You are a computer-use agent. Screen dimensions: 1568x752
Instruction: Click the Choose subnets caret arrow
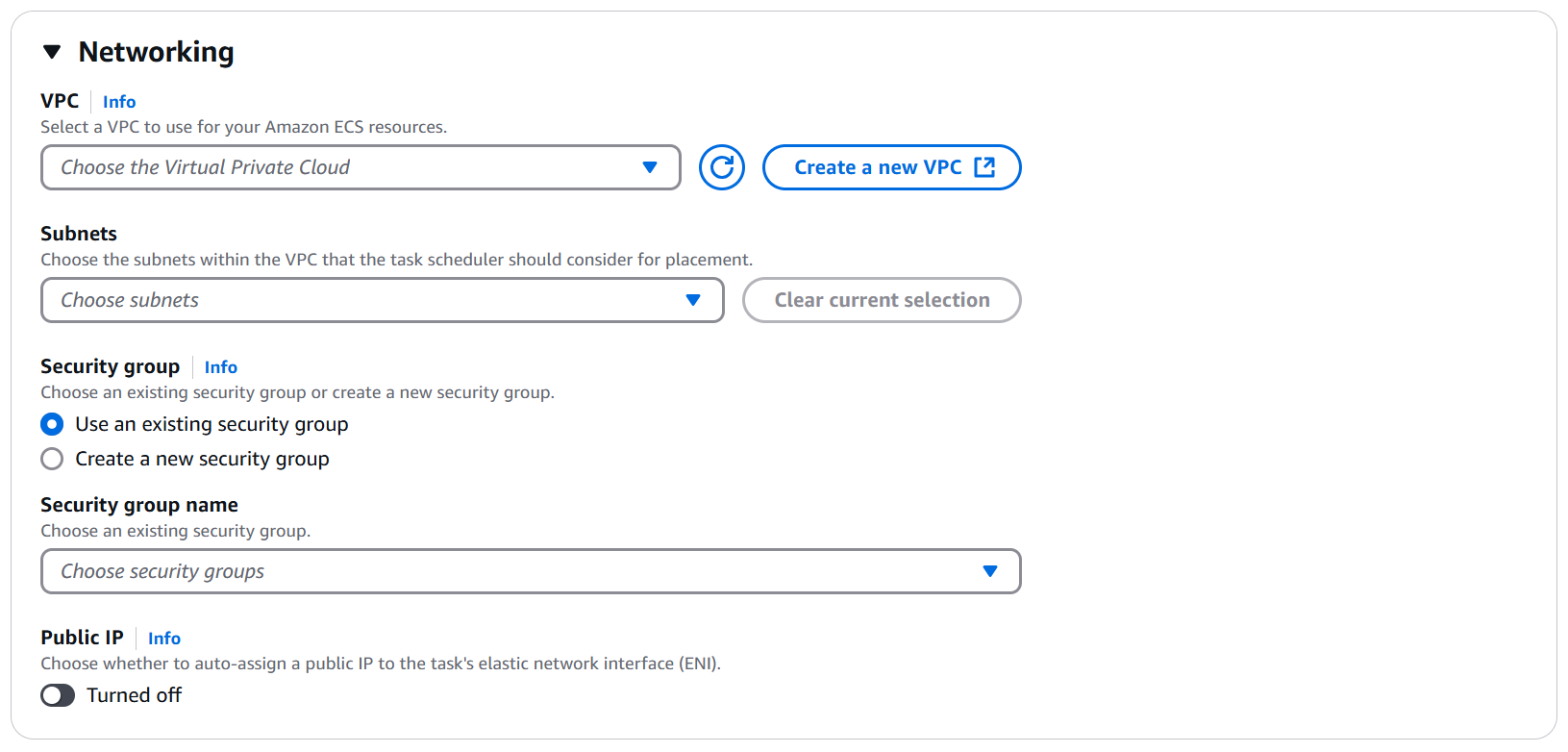[x=693, y=300]
